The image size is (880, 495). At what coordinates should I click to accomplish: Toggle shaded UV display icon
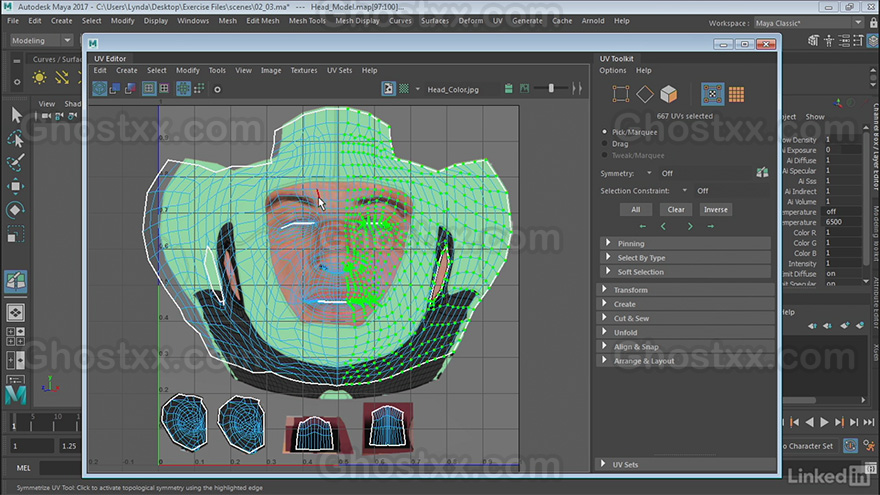(115, 89)
